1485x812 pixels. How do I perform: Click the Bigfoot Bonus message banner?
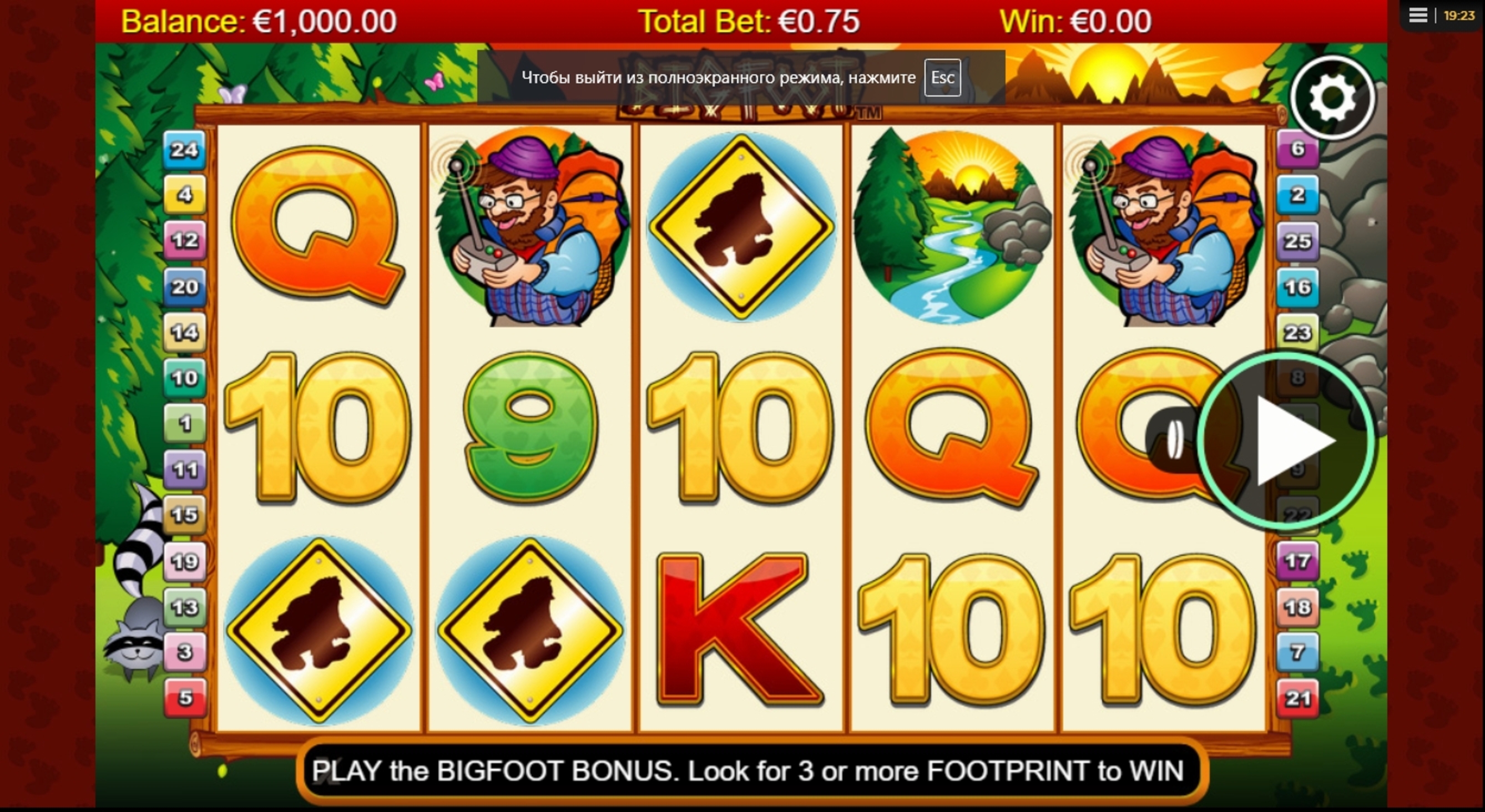(747, 771)
